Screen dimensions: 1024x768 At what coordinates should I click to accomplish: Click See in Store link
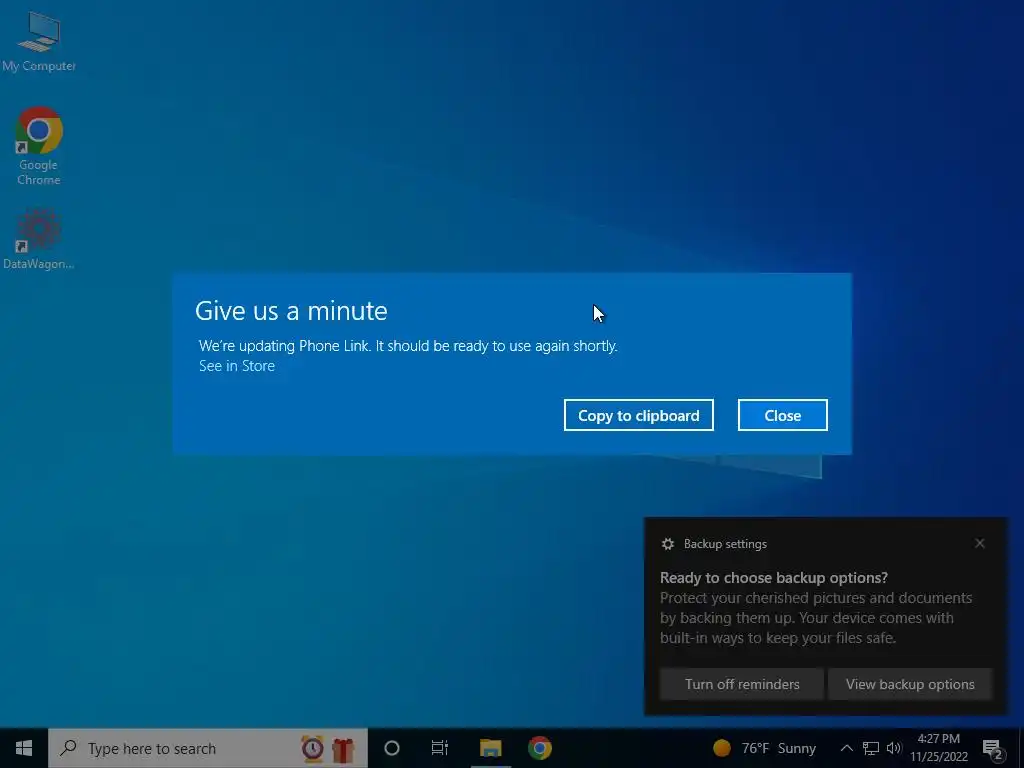click(x=236, y=366)
